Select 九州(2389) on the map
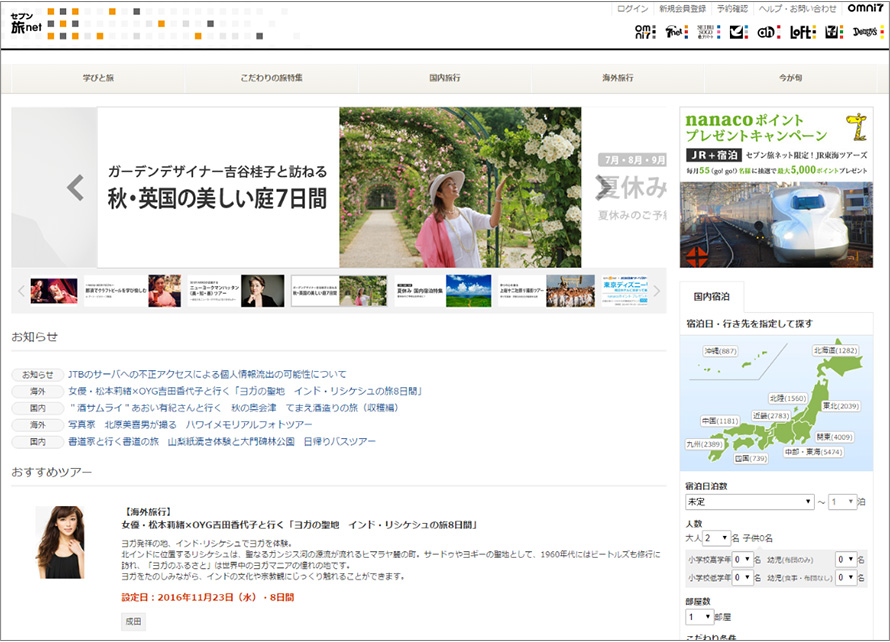This screenshot has width=890, height=642. (x=704, y=444)
